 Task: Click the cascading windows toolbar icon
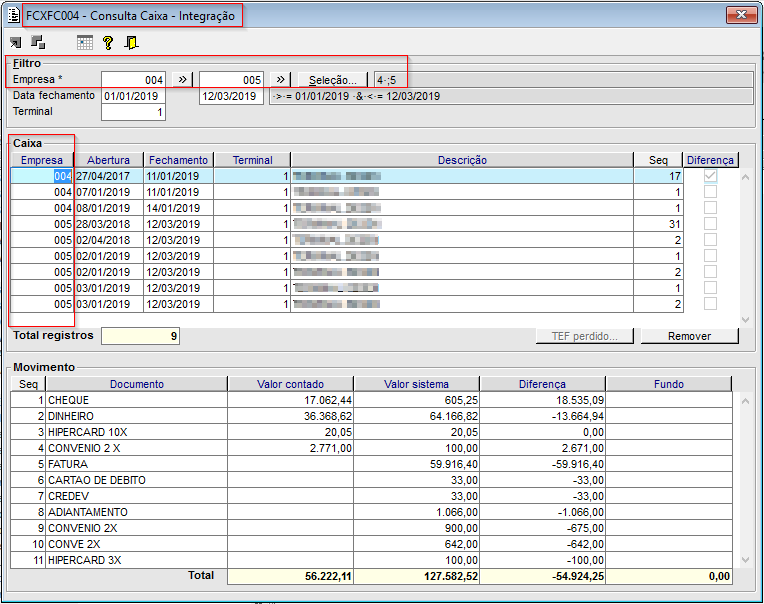pos(38,43)
